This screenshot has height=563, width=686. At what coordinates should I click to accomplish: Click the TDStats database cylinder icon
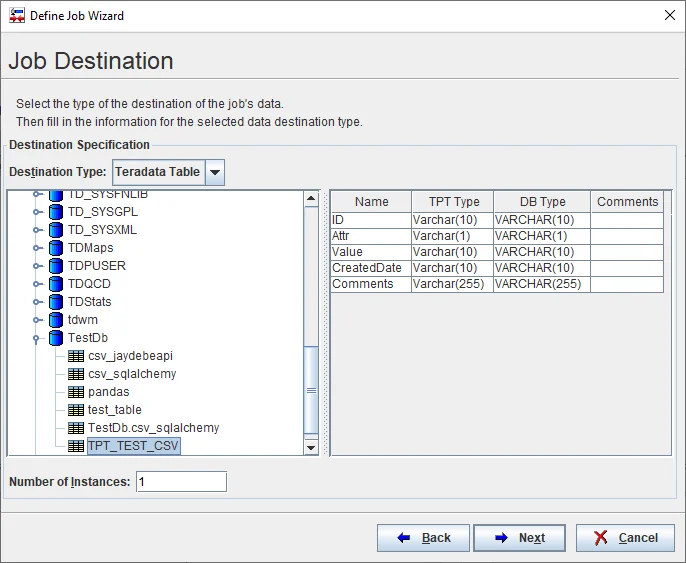[x=56, y=302]
